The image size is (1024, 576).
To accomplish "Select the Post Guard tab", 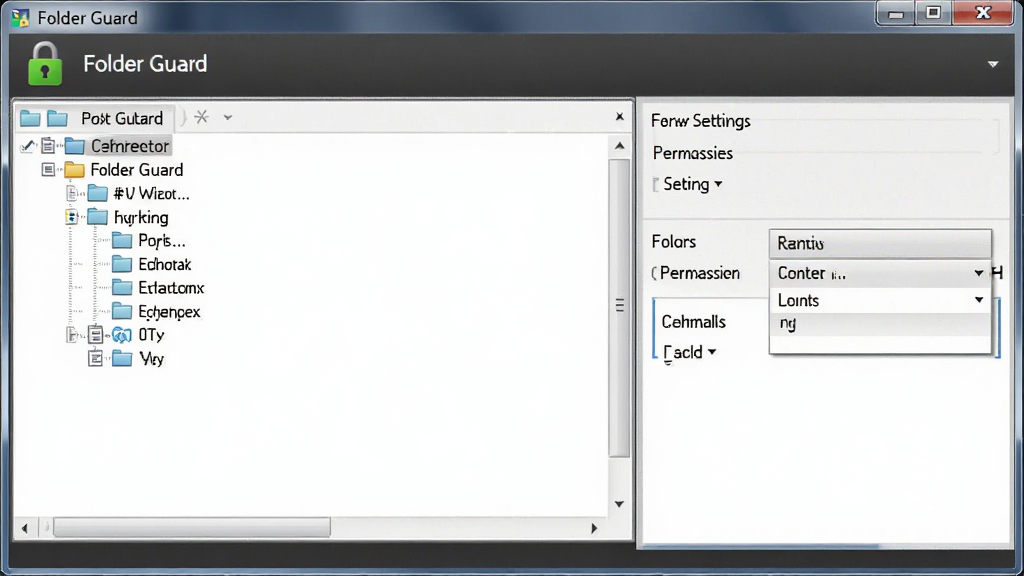I will [x=122, y=118].
